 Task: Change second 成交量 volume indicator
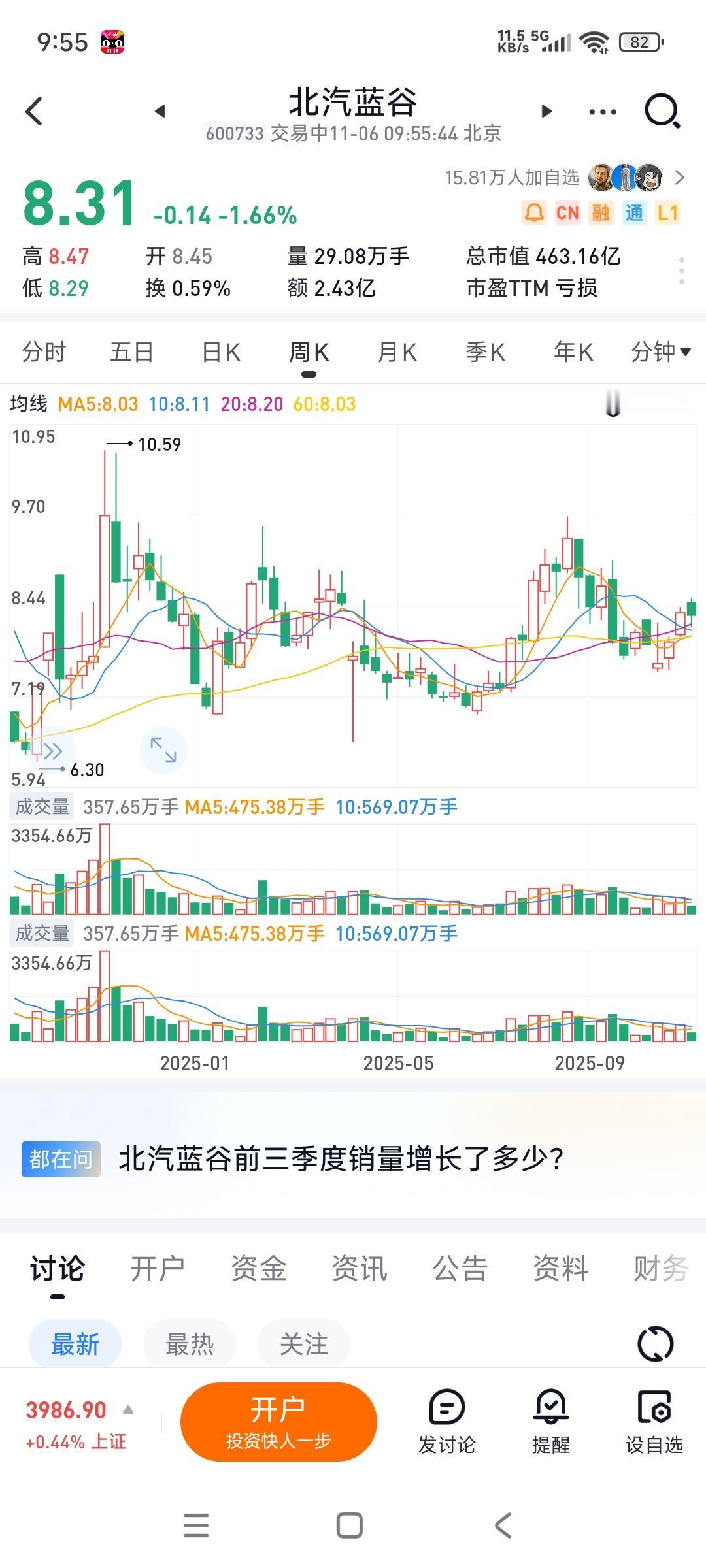42,934
